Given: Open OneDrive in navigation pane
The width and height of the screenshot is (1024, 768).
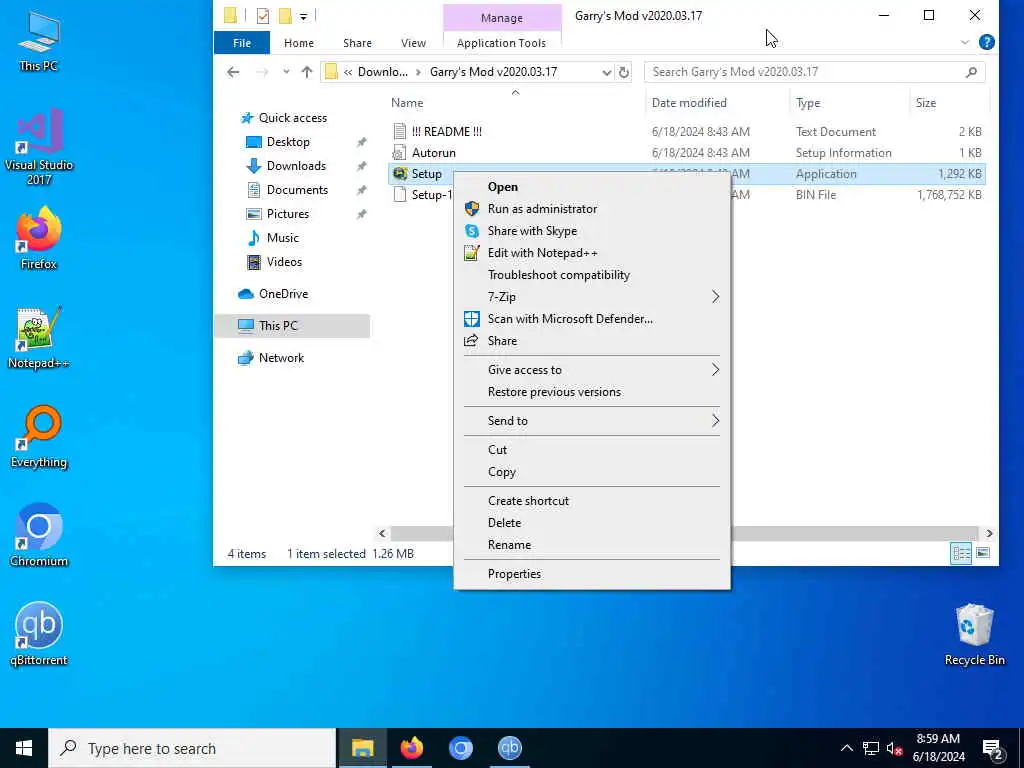Looking at the screenshot, I should coord(283,294).
